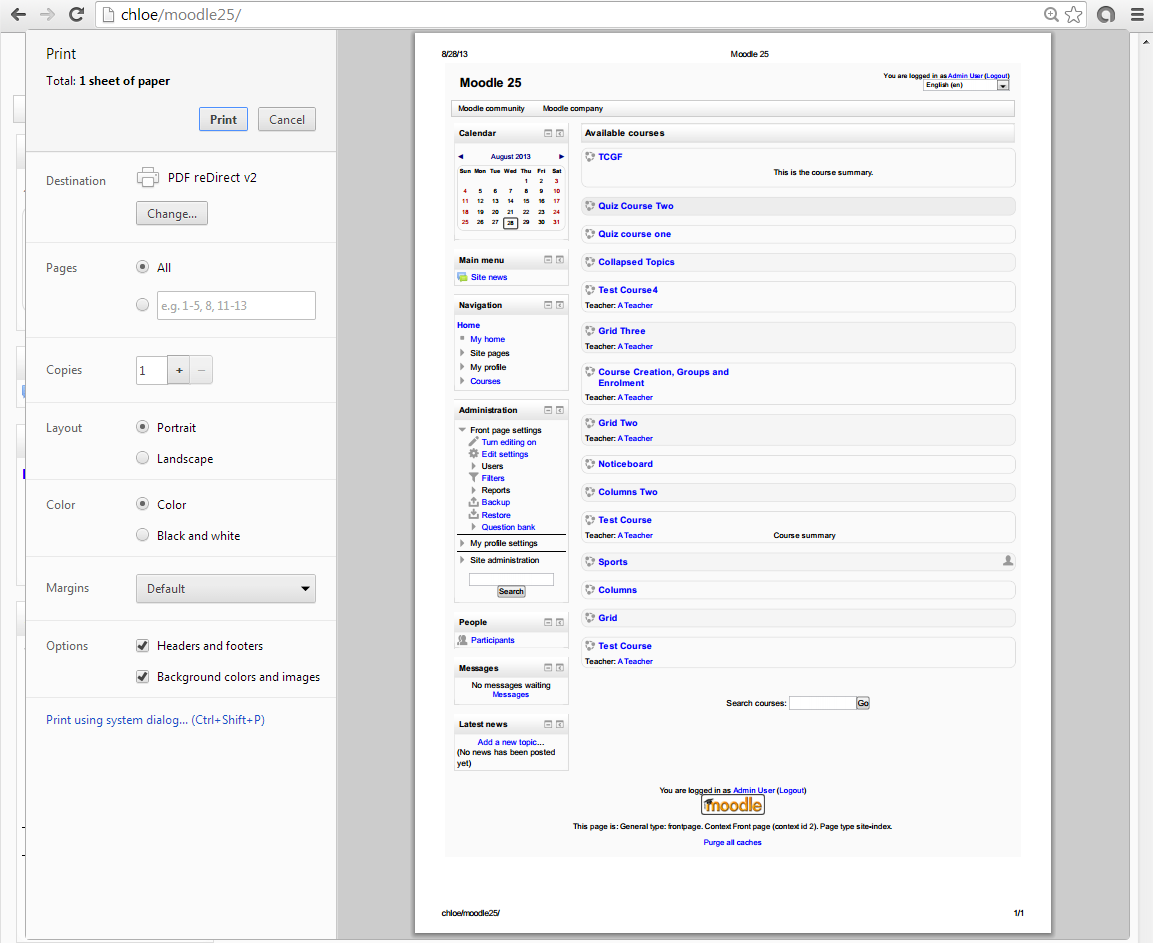The width and height of the screenshot is (1153, 943).
Task: Expand Site pages in Navigation
Action: 462,353
